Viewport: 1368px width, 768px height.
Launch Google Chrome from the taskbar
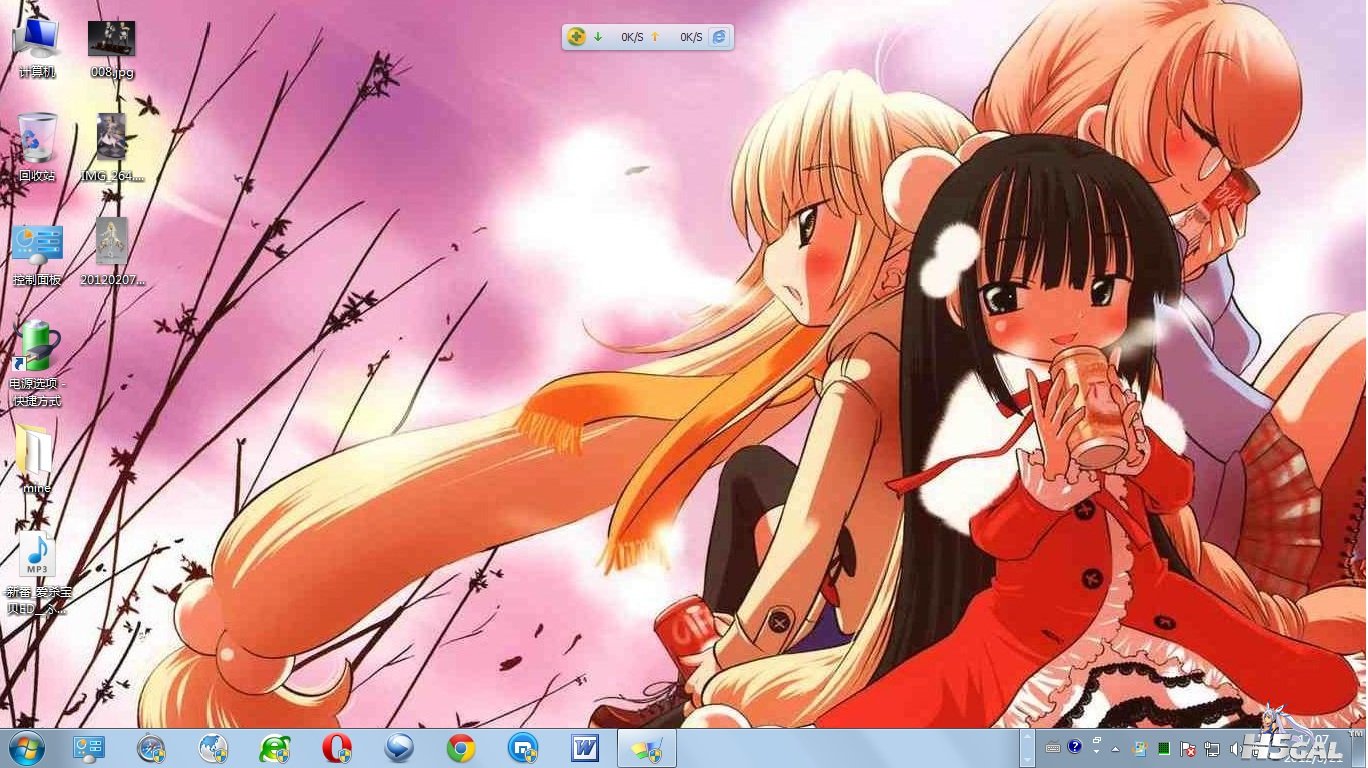461,748
